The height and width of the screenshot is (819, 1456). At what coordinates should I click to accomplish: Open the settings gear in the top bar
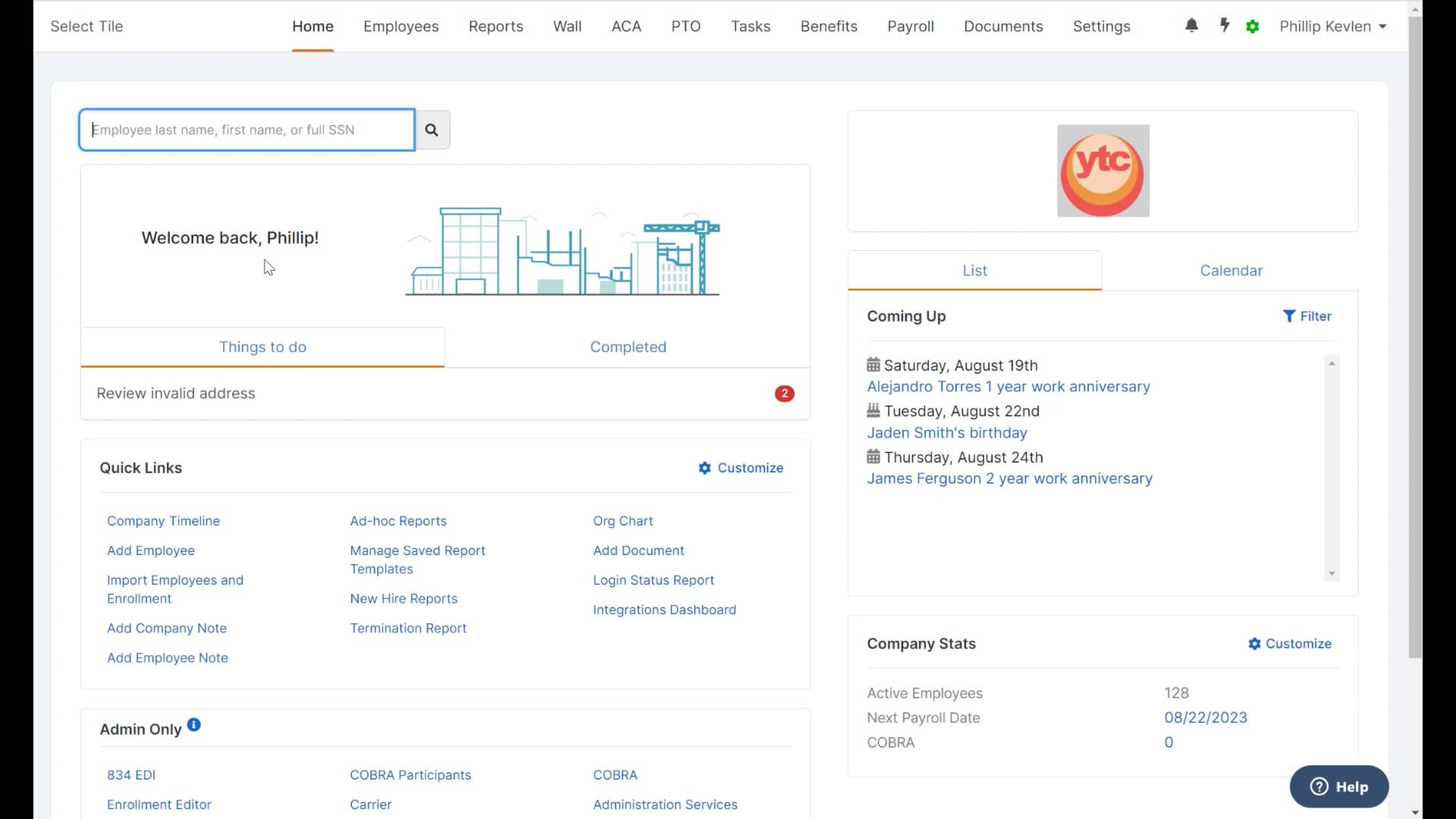coord(1253,26)
